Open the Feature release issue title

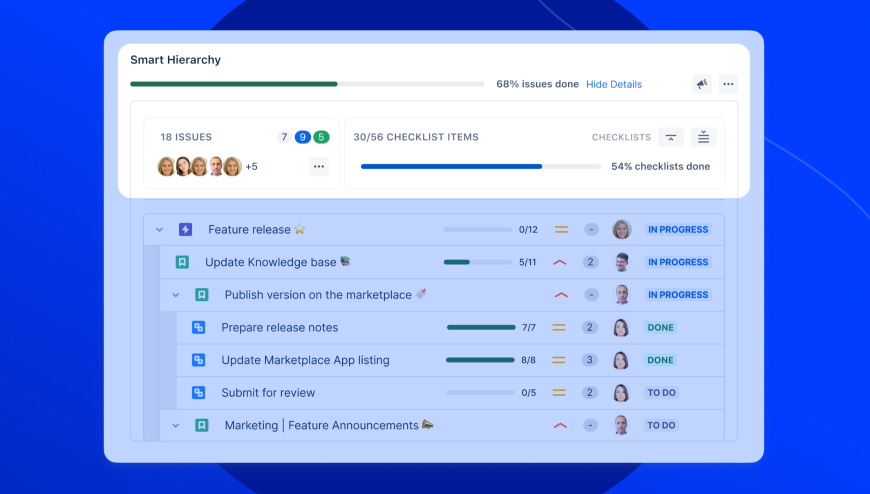point(249,229)
